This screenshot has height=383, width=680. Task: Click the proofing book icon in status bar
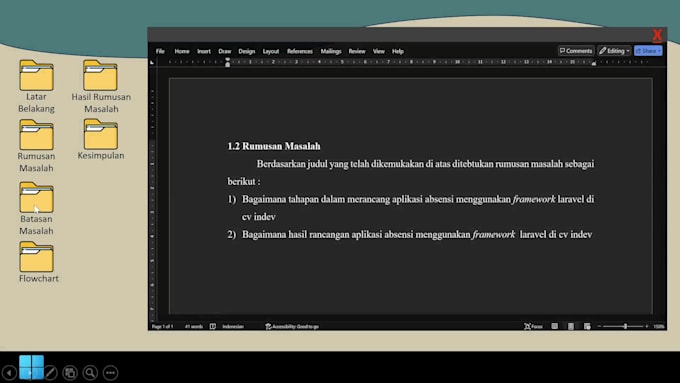point(213,326)
